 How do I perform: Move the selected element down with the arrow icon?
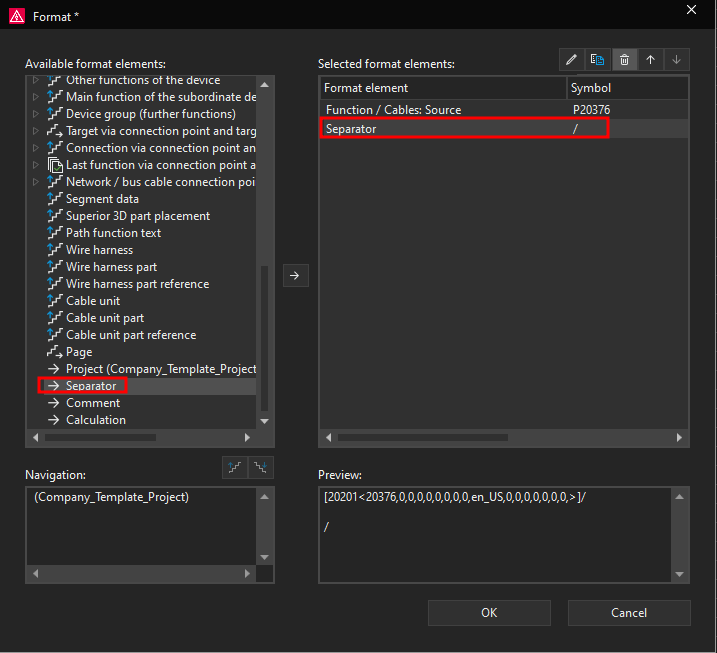click(x=676, y=60)
